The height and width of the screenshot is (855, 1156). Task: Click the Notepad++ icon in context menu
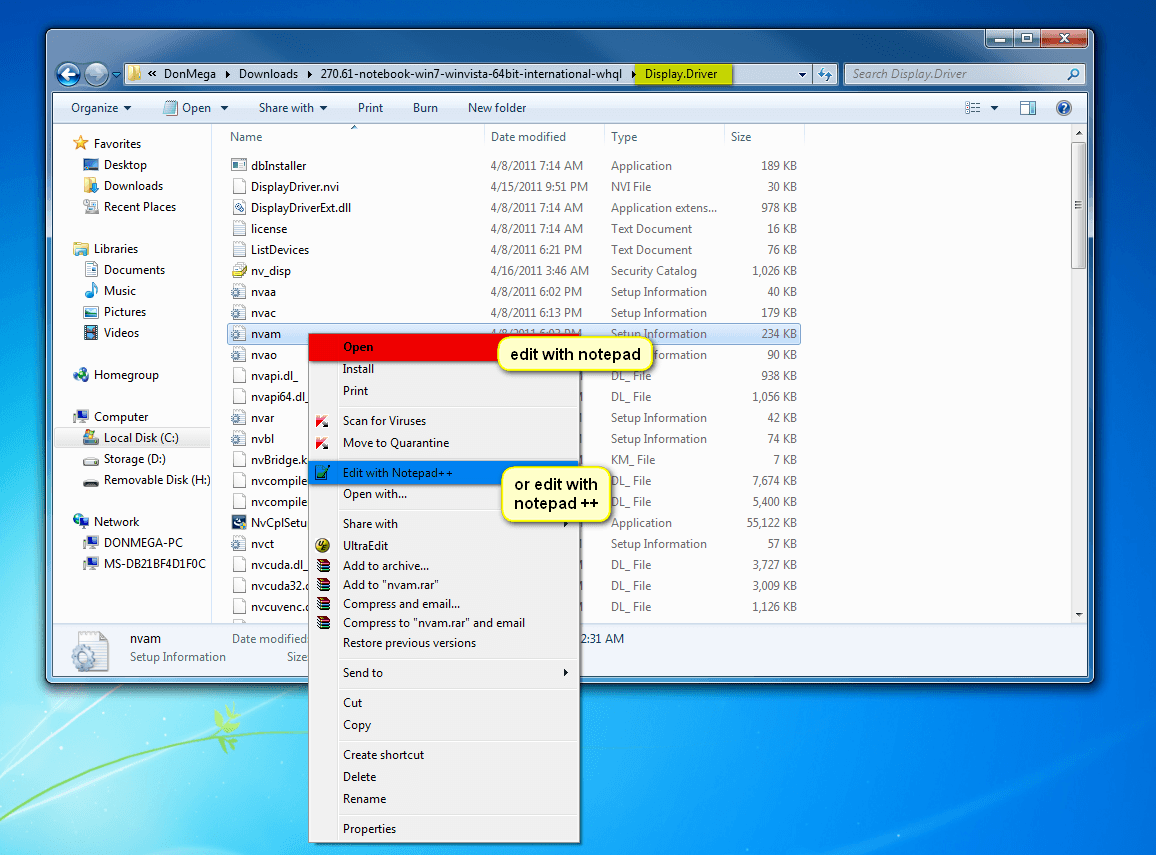(x=322, y=472)
